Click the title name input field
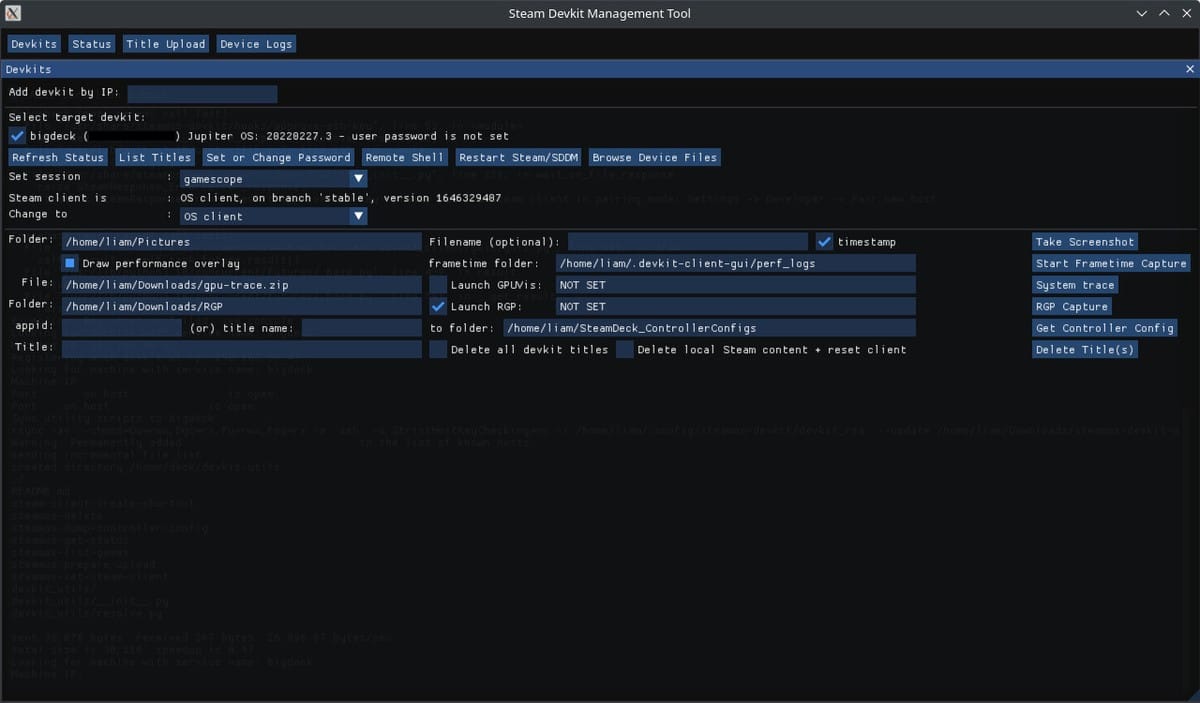Image resolution: width=1200 pixels, height=703 pixels. 362,328
